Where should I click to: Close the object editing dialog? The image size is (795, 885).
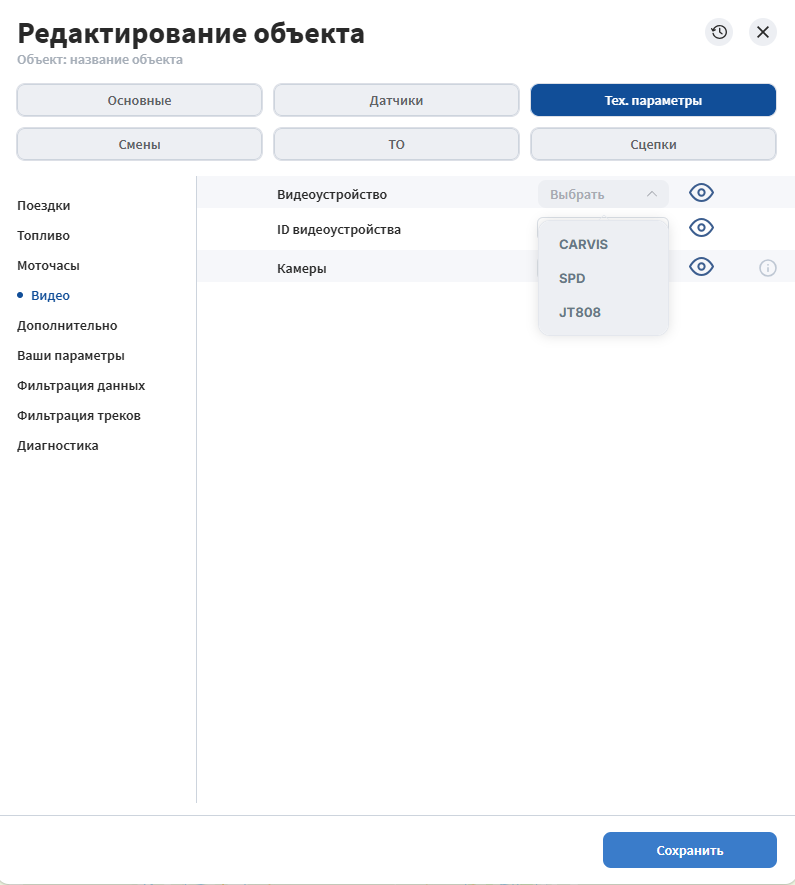pyautogui.click(x=763, y=32)
